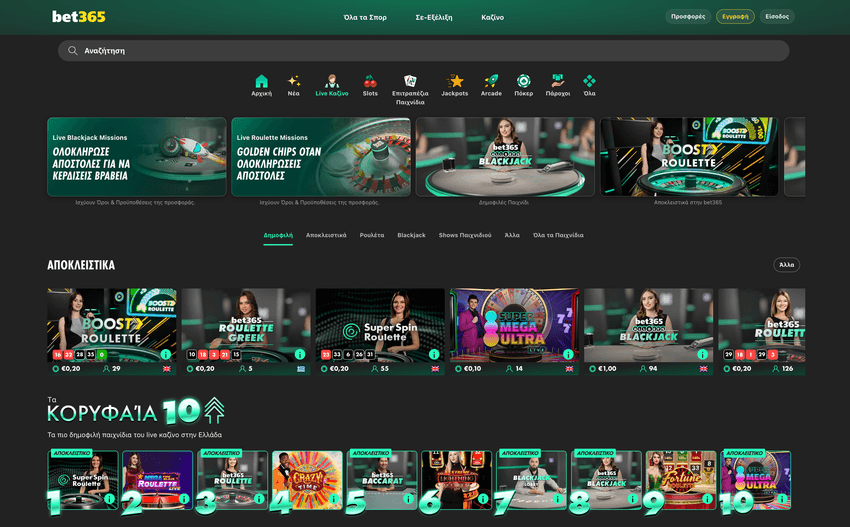Click the search magnifier icon
The width and height of the screenshot is (850, 527).
pos(73,50)
